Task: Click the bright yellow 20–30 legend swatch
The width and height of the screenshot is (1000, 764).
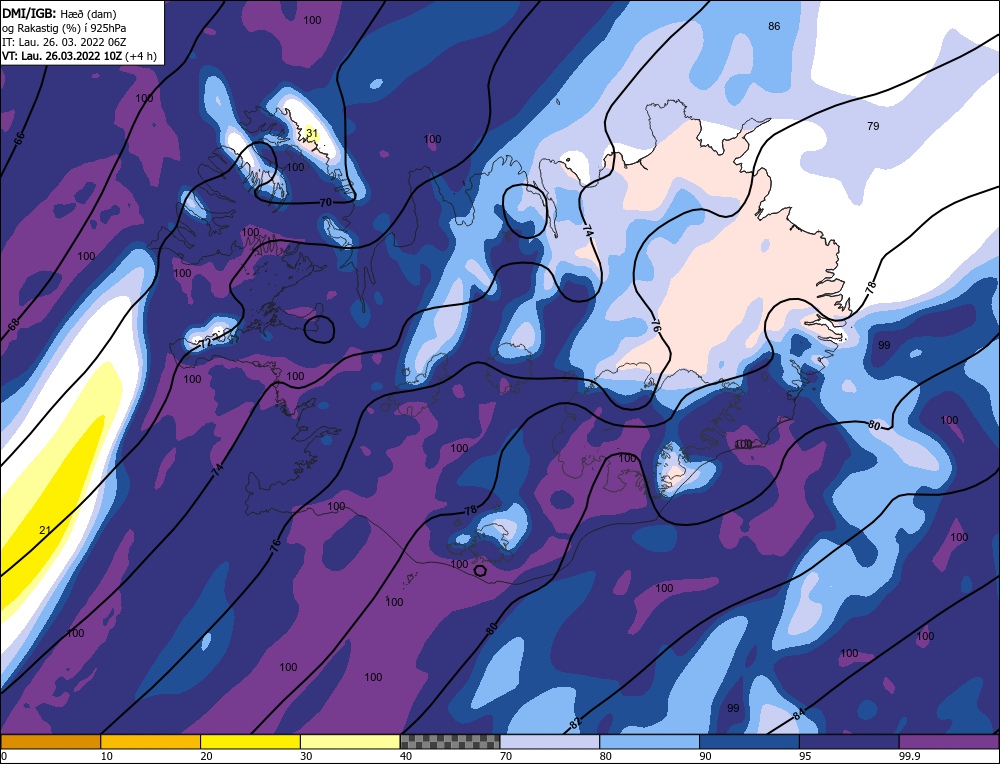Action: [250, 742]
